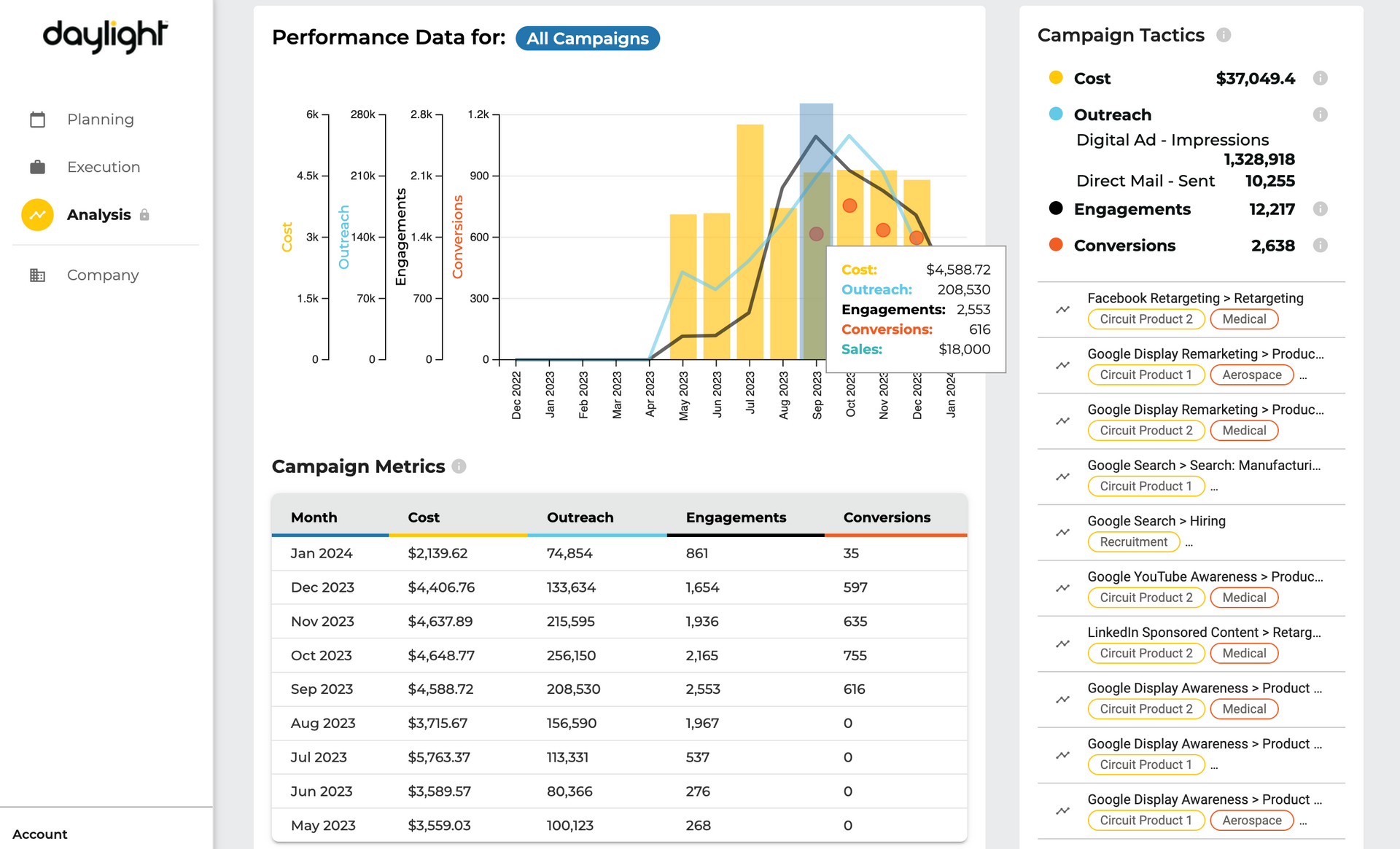Select Google YouTube Awareness tactic

1205,576
